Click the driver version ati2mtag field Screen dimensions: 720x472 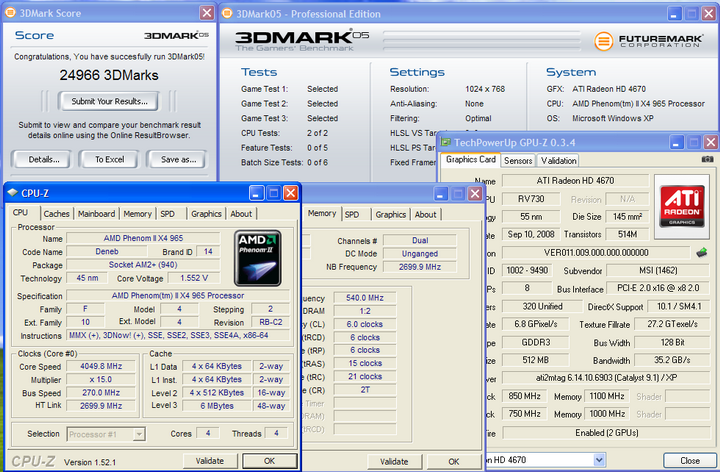click(606, 377)
